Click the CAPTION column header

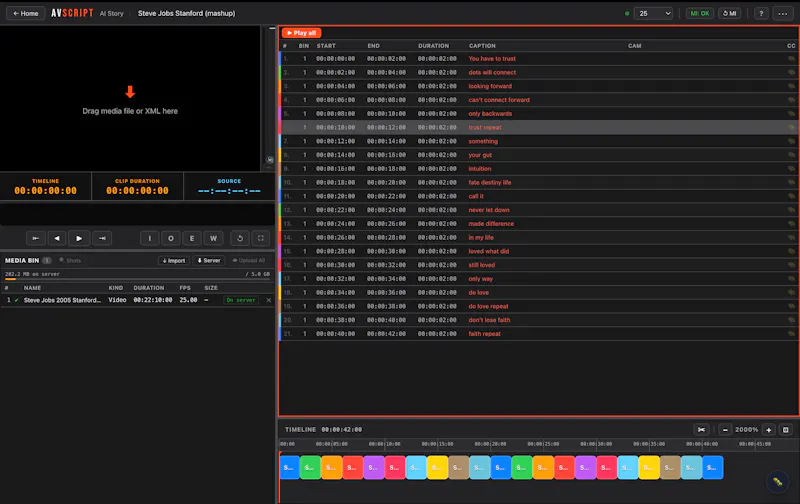pos(482,46)
